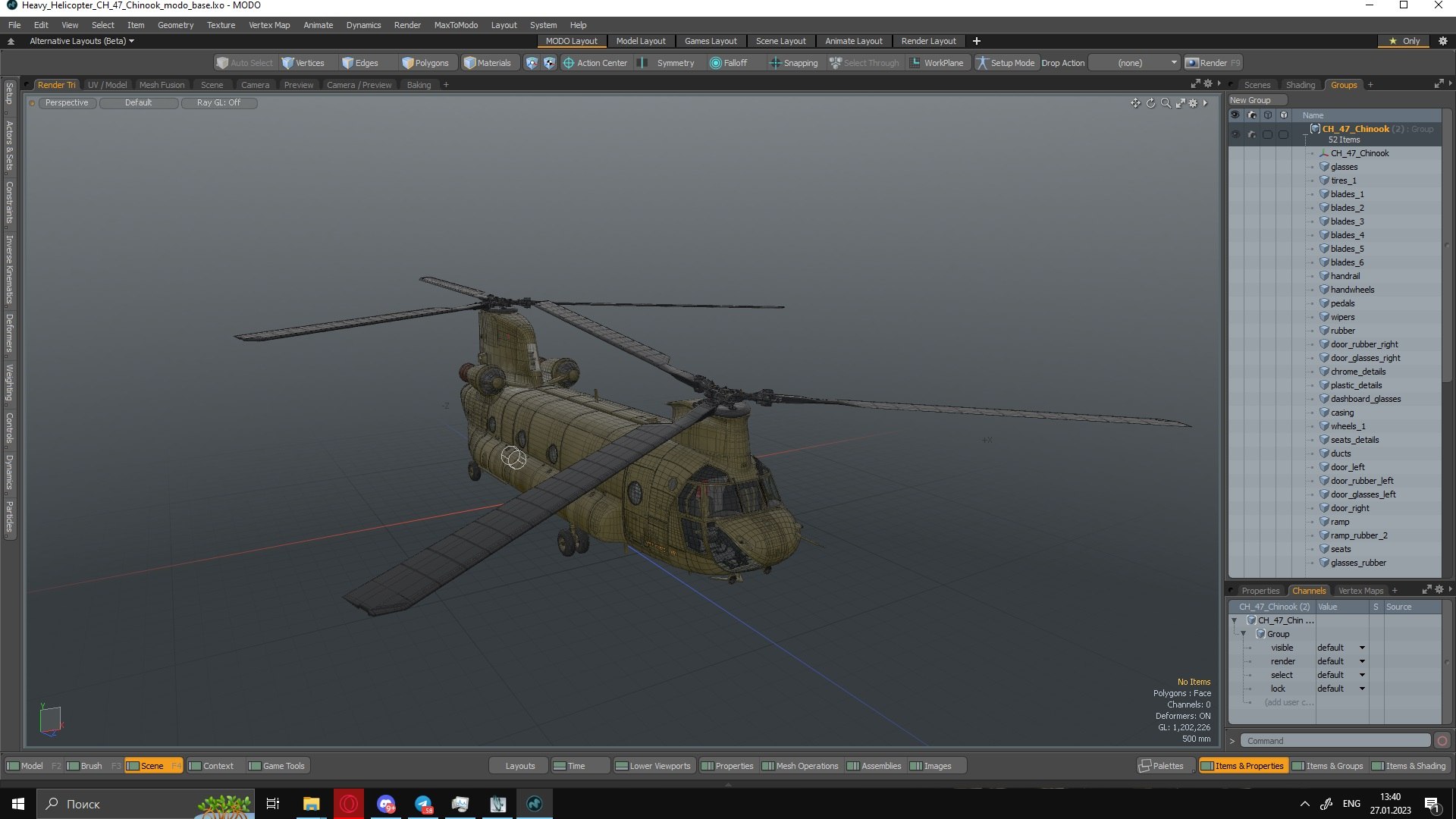Open the Alternative Layouts (Beta) dropdown
This screenshot has width=1456, height=819.
point(82,41)
